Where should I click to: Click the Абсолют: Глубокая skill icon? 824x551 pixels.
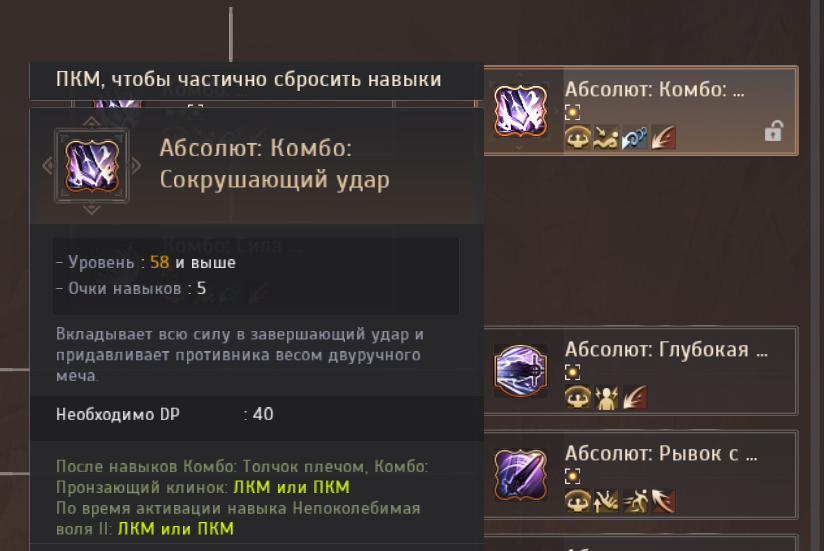pyautogui.click(x=520, y=371)
